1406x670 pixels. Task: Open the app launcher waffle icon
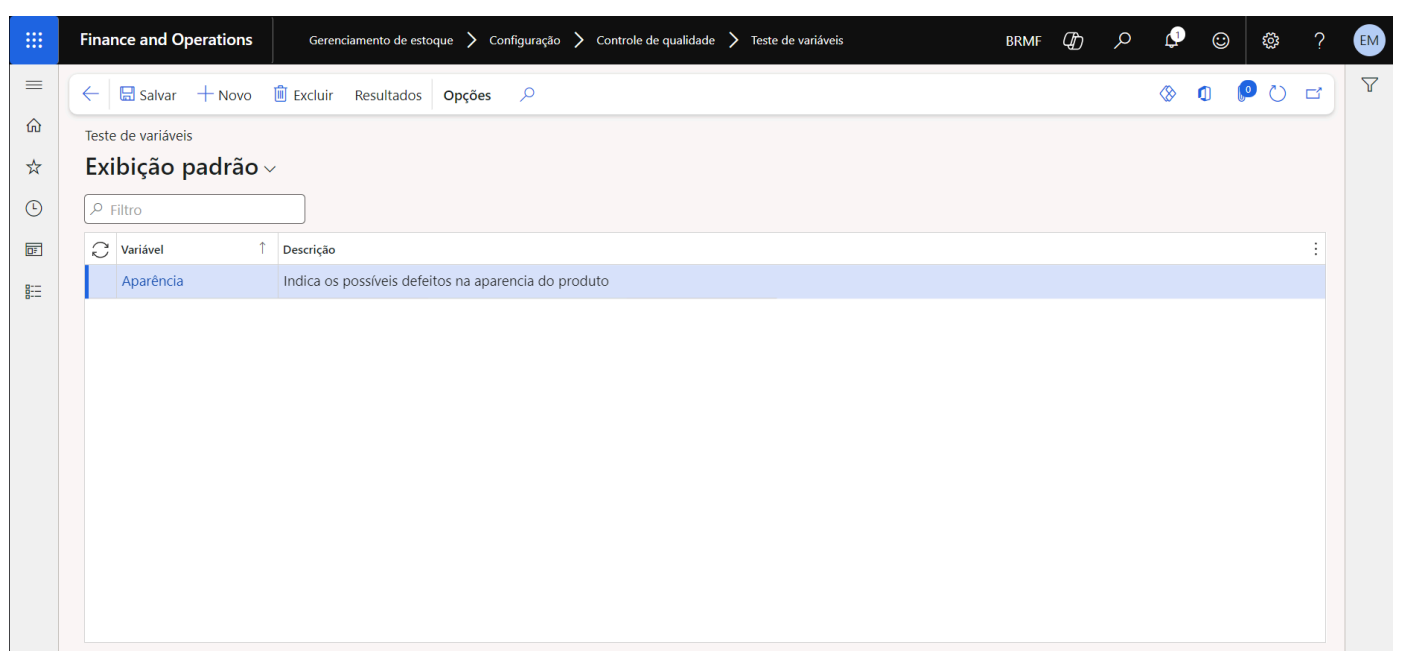point(33,40)
